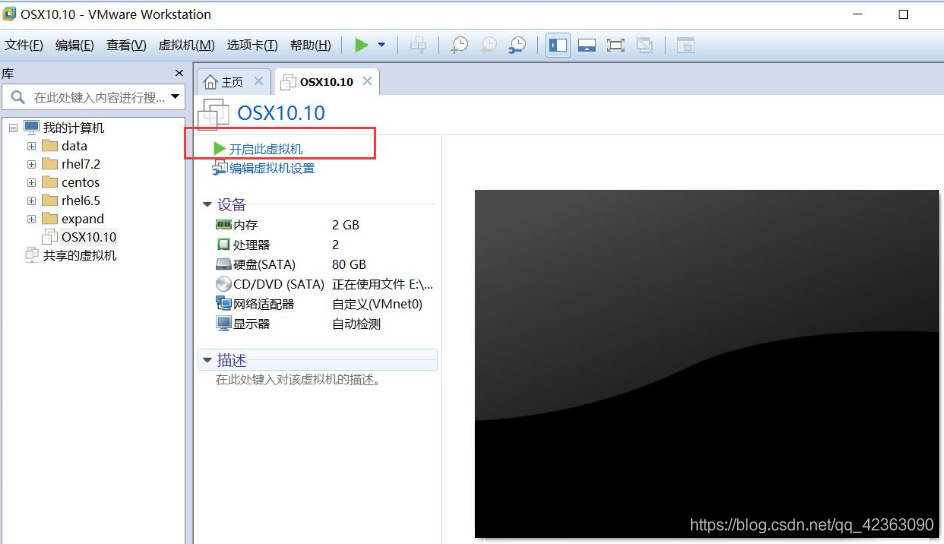Open the library search filter dropdown

175,96
